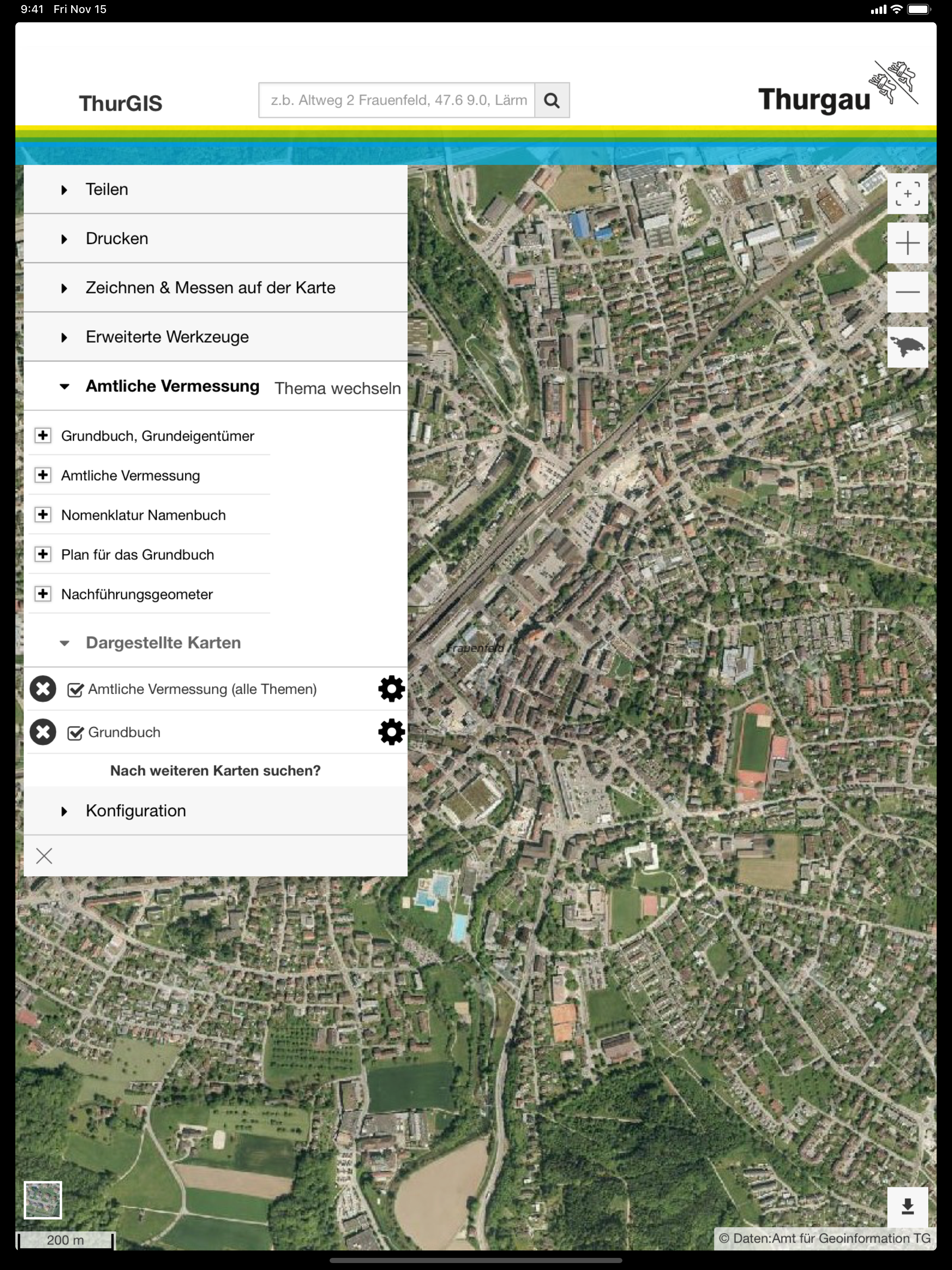Remove the Amtliche Vermessung (alle Themen) layer
Screen dimensions: 952x1270
pos(43,689)
